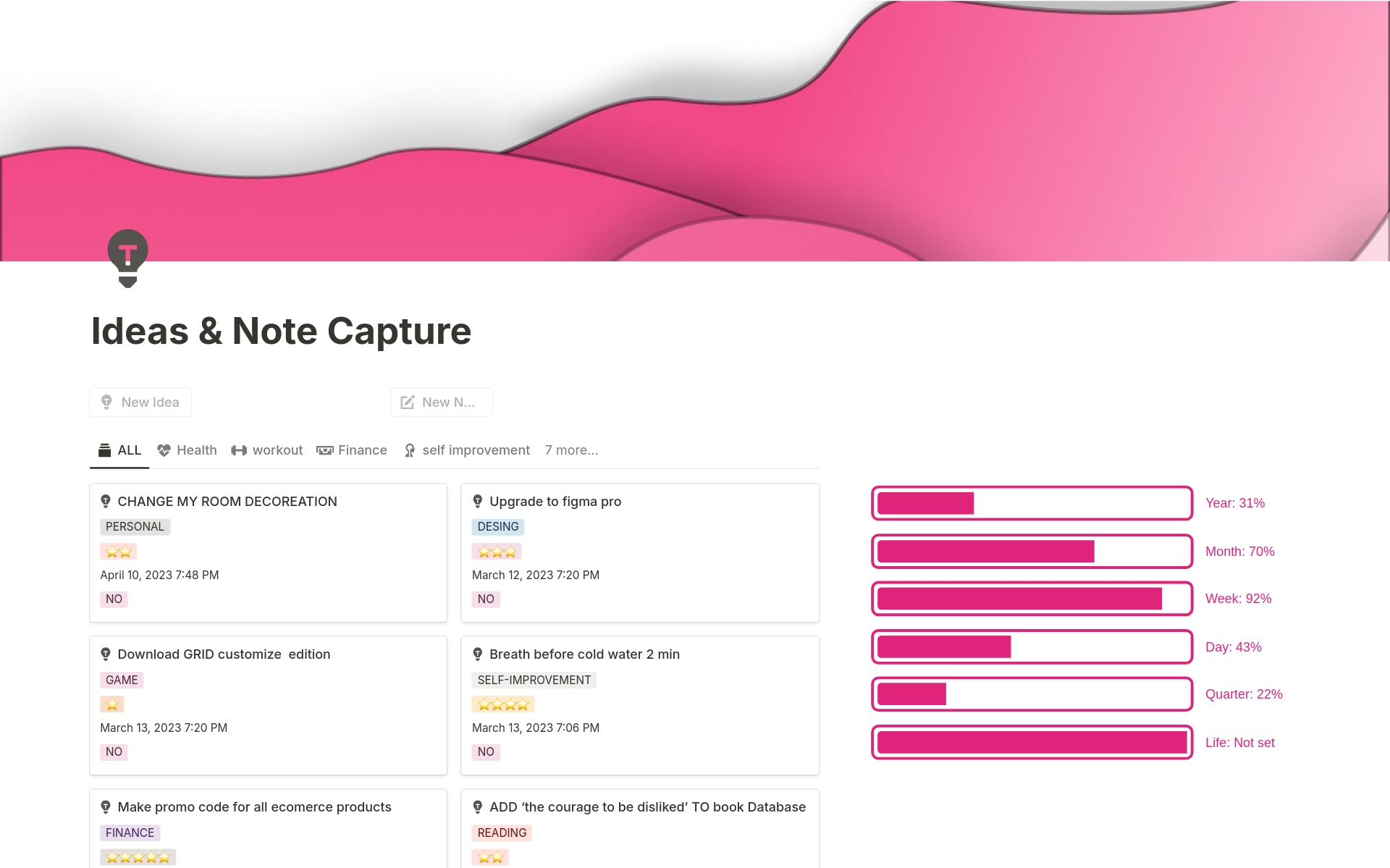Click the Week 92% progress bar
The height and width of the screenshot is (868, 1390).
(x=1032, y=599)
